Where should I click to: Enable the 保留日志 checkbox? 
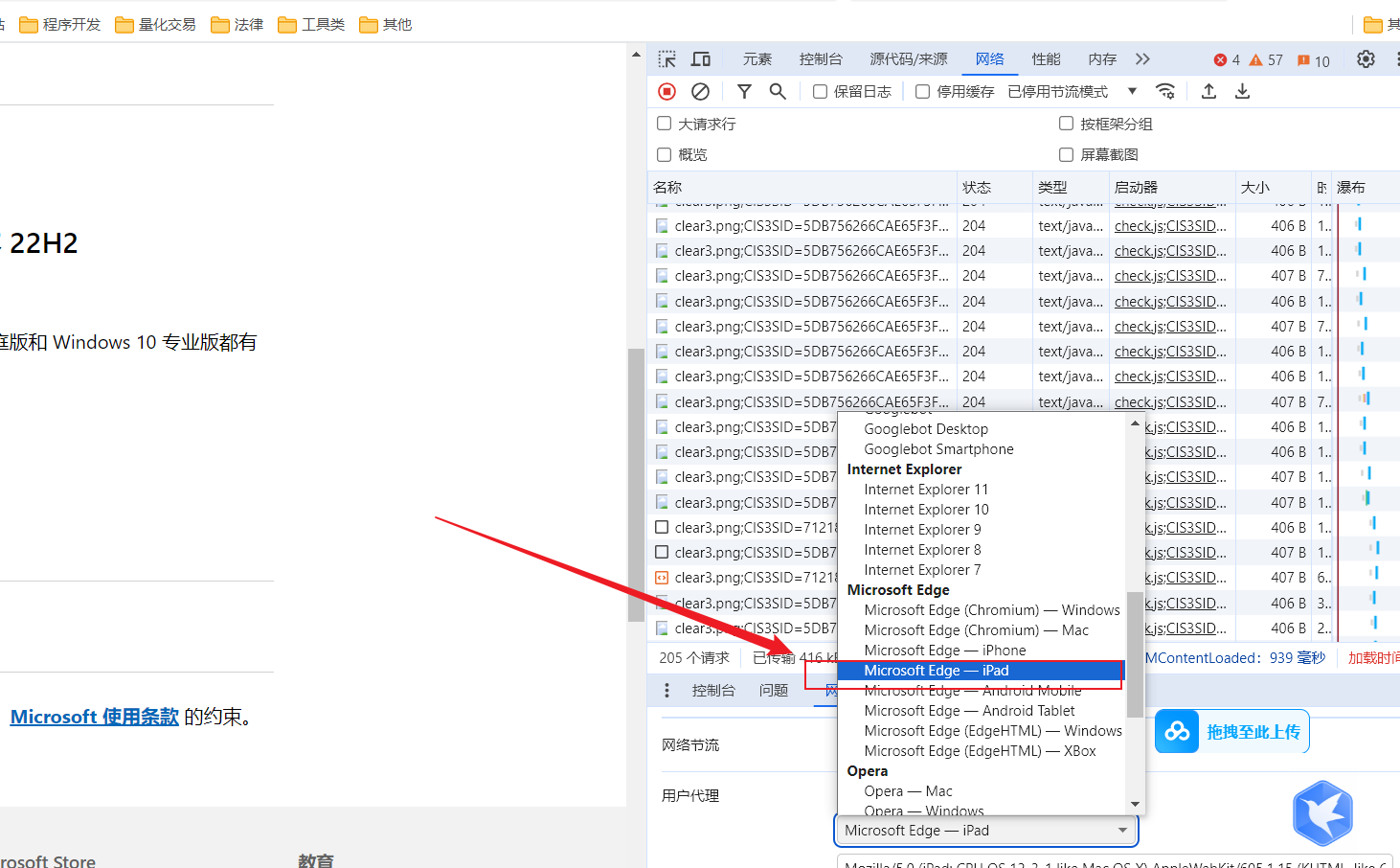(x=820, y=92)
